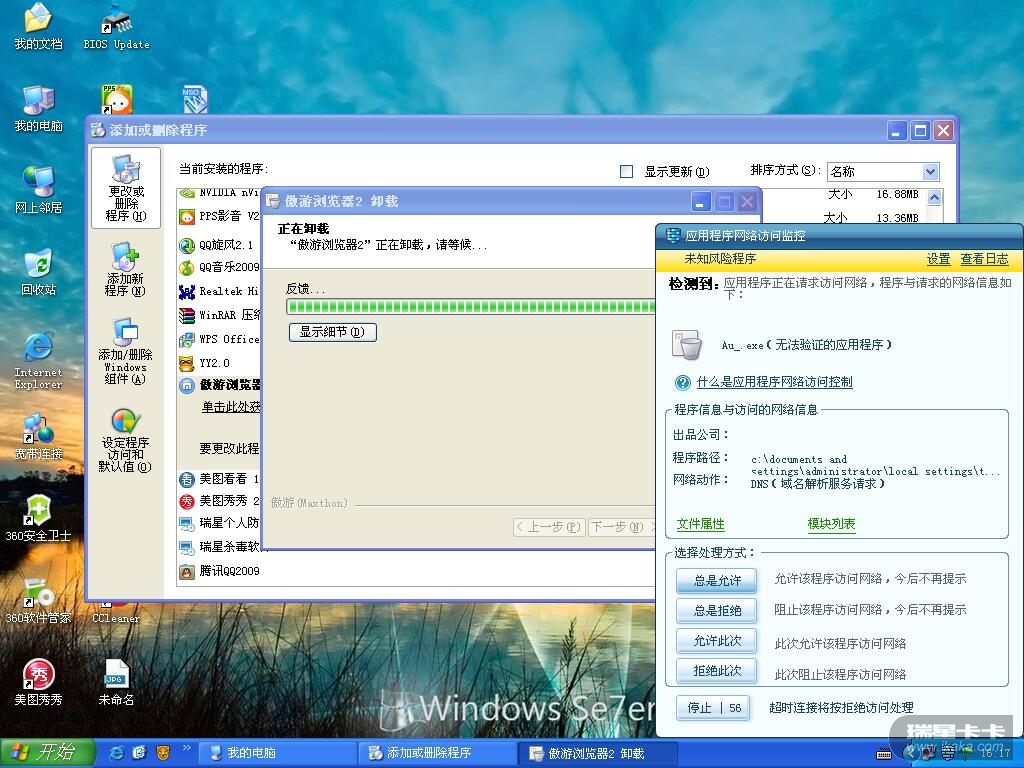Select NVIDIA program entry
1024x768 pixels.
[219, 193]
